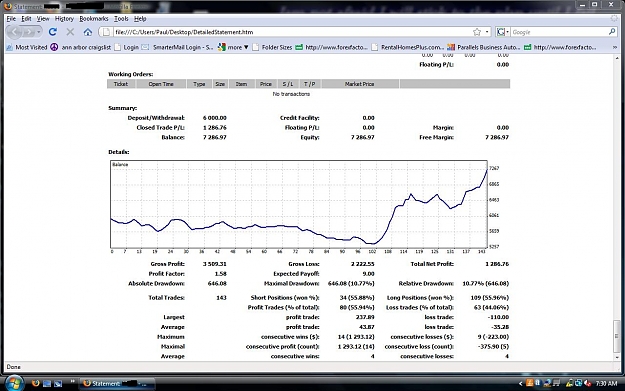Open the address bar history dropdown
The height and width of the screenshot is (391, 625).
487,32
